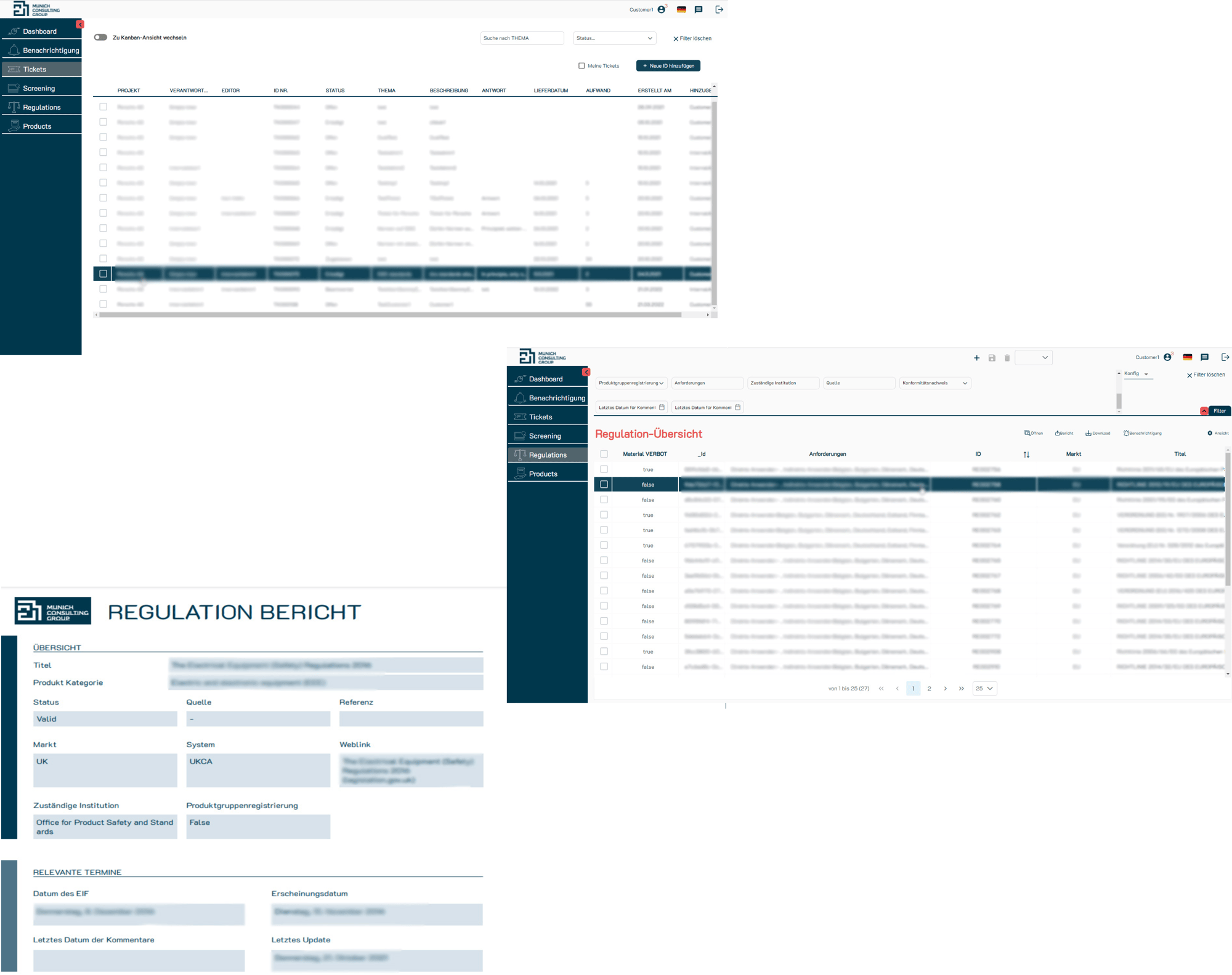1232x975 pixels.
Task: Jump to first page in Regulation pagination
Action: pyautogui.click(x=881, y=689)
